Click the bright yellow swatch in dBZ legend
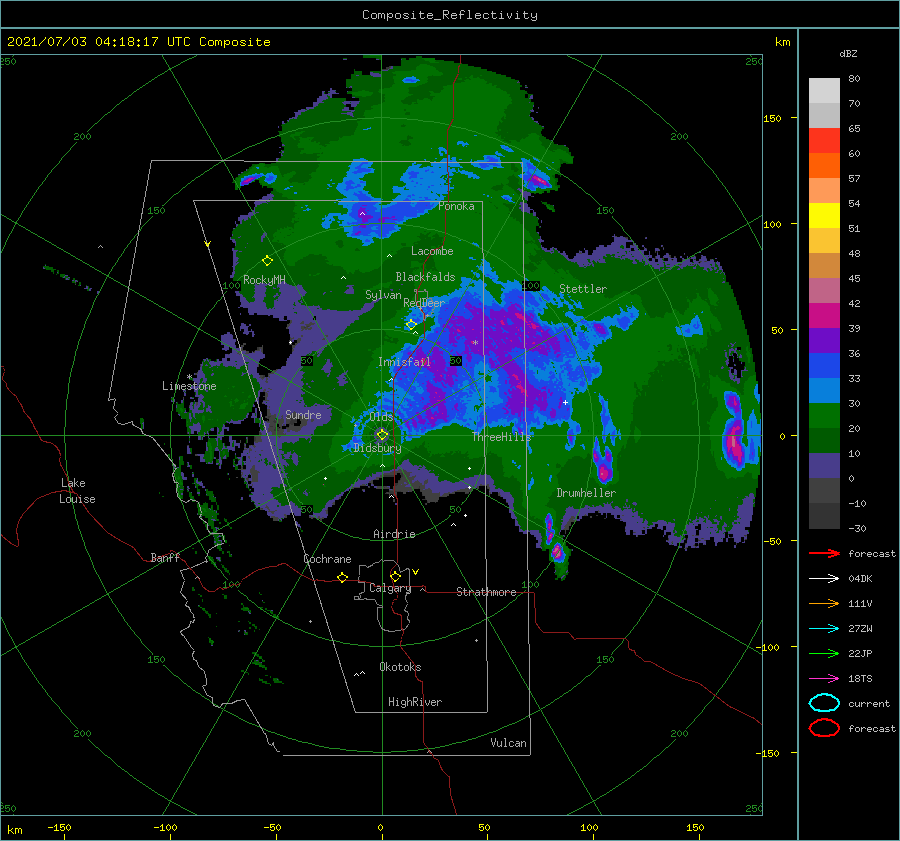The image size is (900, 841). pyautogui.click(x=824, y=216)
